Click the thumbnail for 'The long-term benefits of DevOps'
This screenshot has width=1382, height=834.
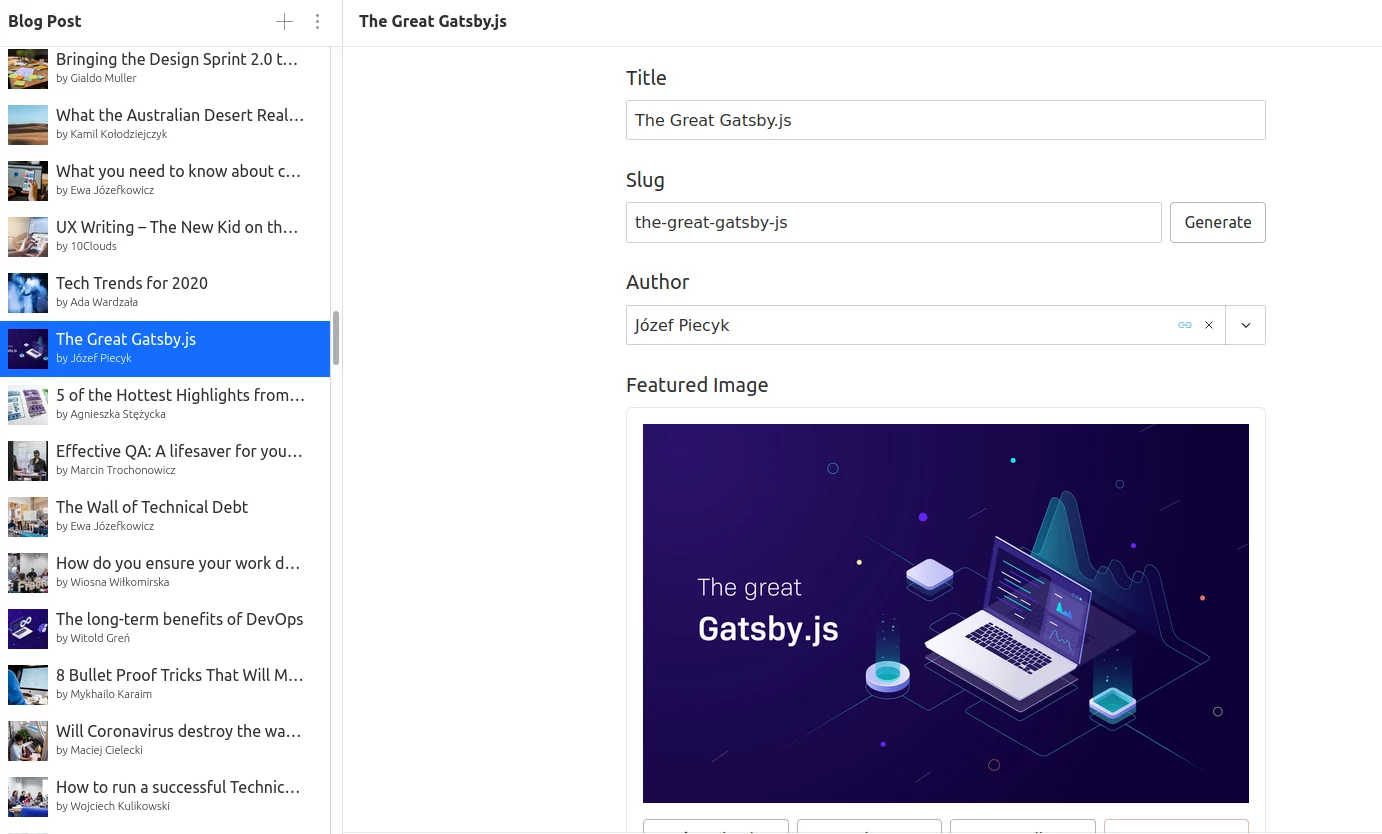[27, 629]
